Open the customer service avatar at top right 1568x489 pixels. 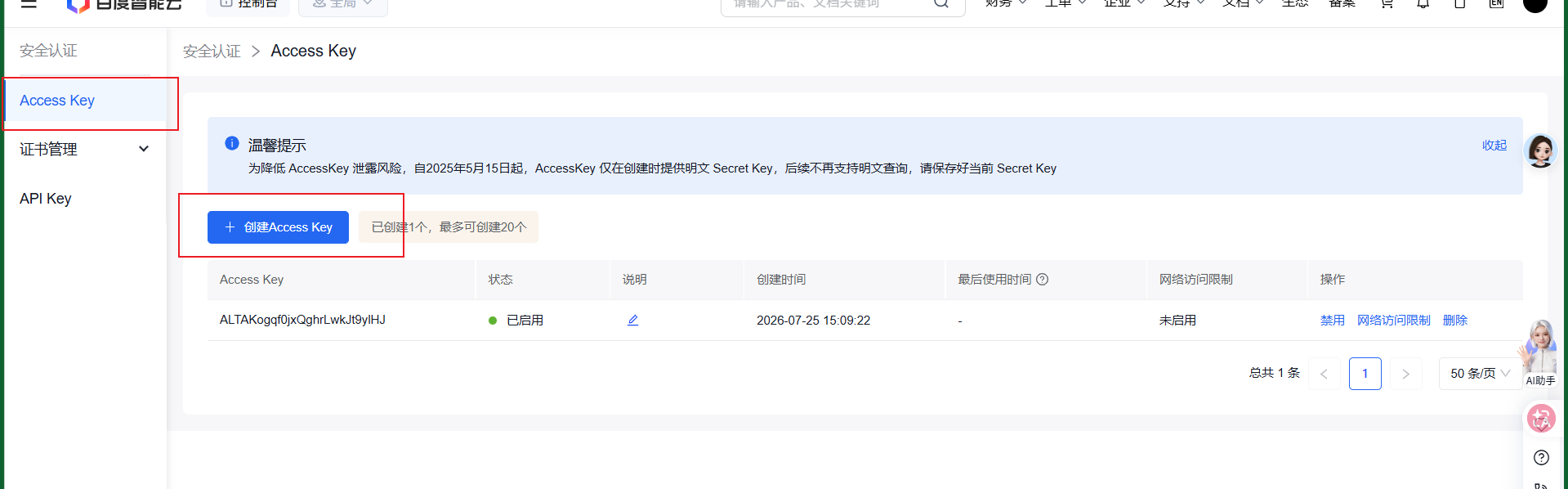[1541, 151]
